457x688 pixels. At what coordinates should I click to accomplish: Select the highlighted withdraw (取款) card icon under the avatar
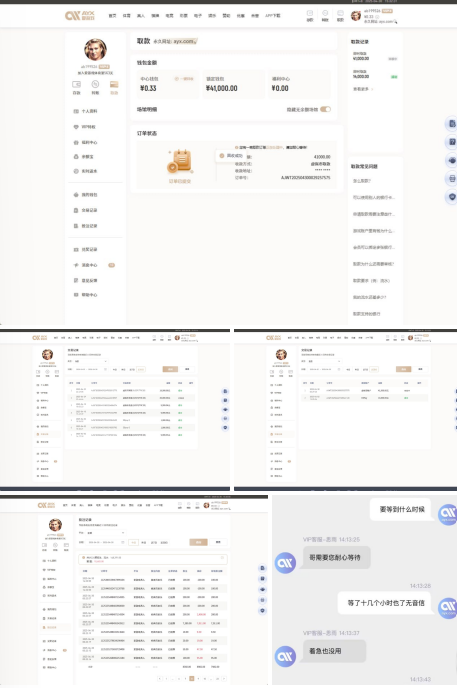click(x=114, y=84)
